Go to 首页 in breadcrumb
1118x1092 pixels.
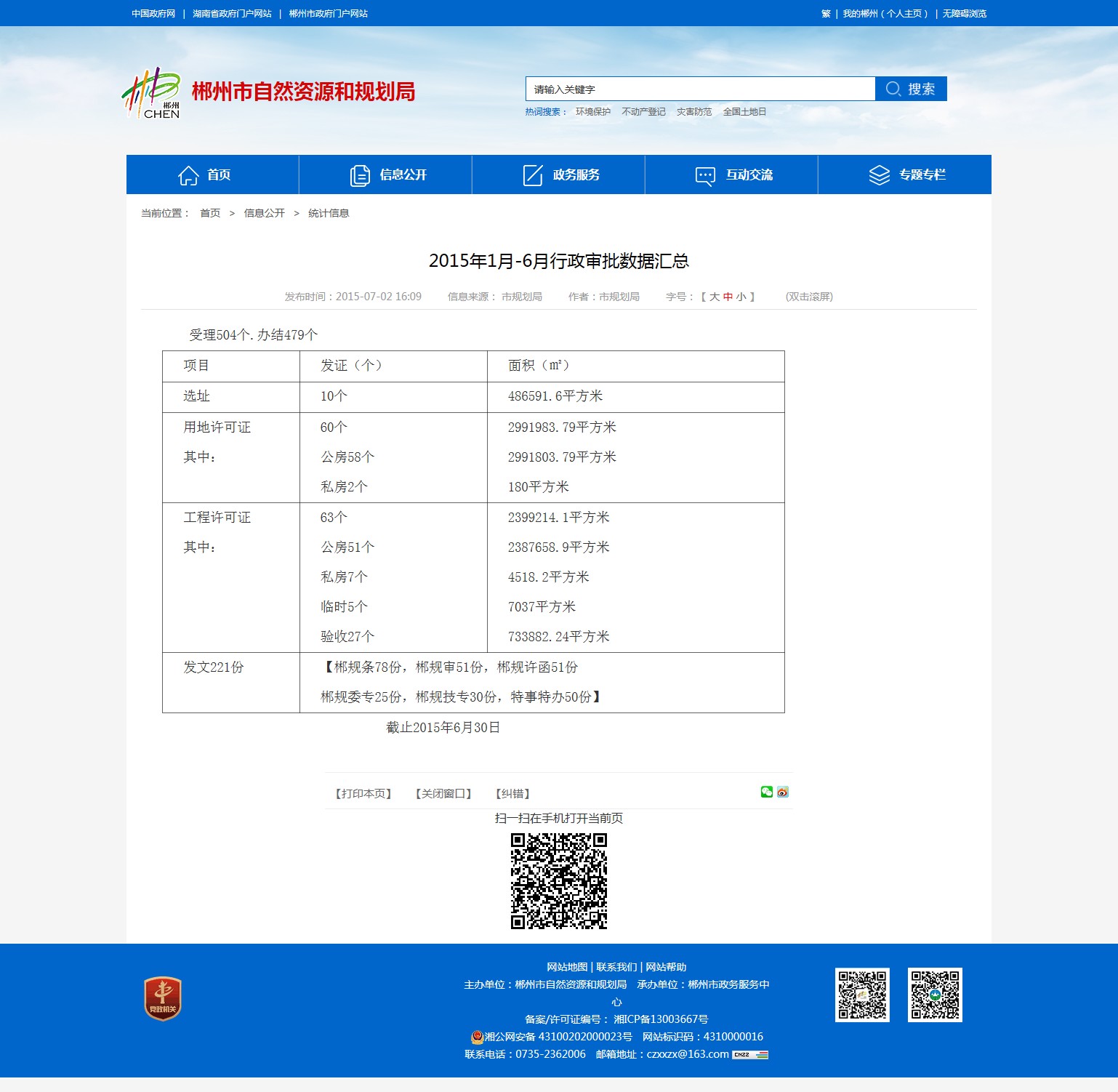[x=210, y=213]
